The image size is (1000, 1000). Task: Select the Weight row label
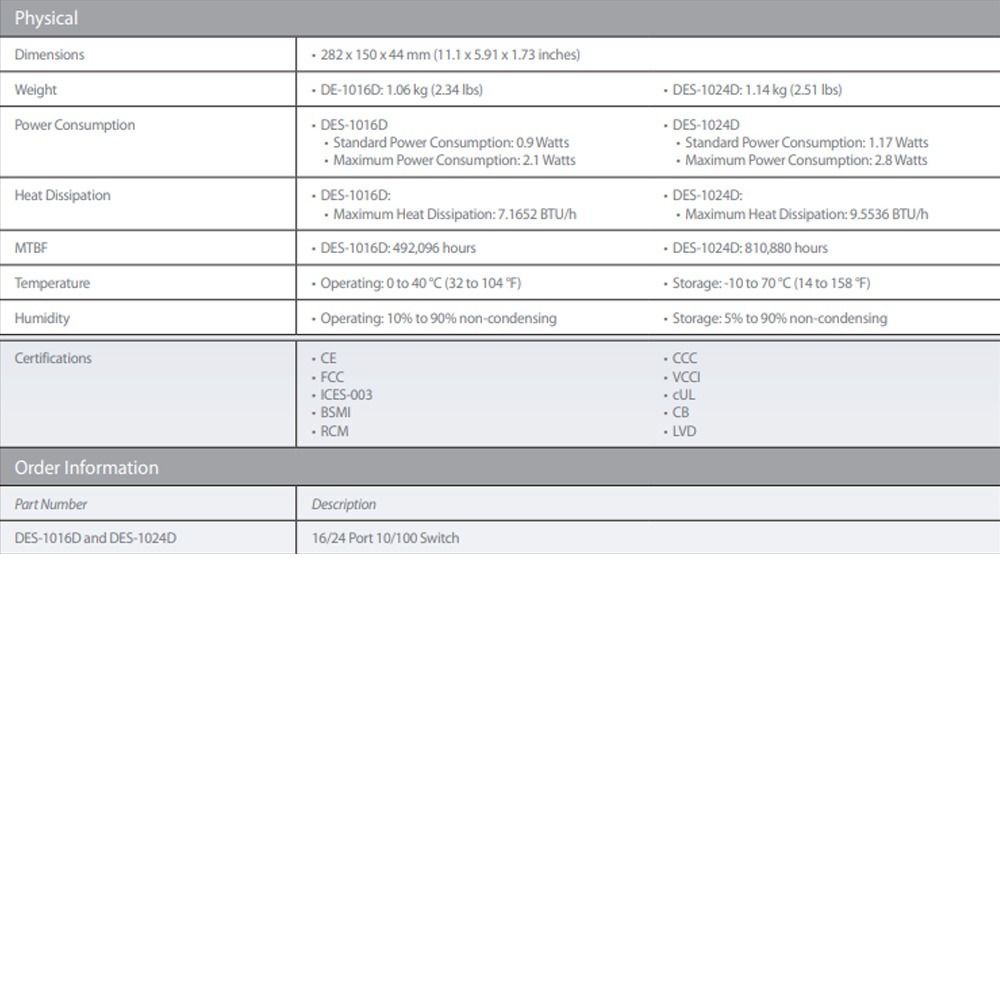tap(35, 90)
